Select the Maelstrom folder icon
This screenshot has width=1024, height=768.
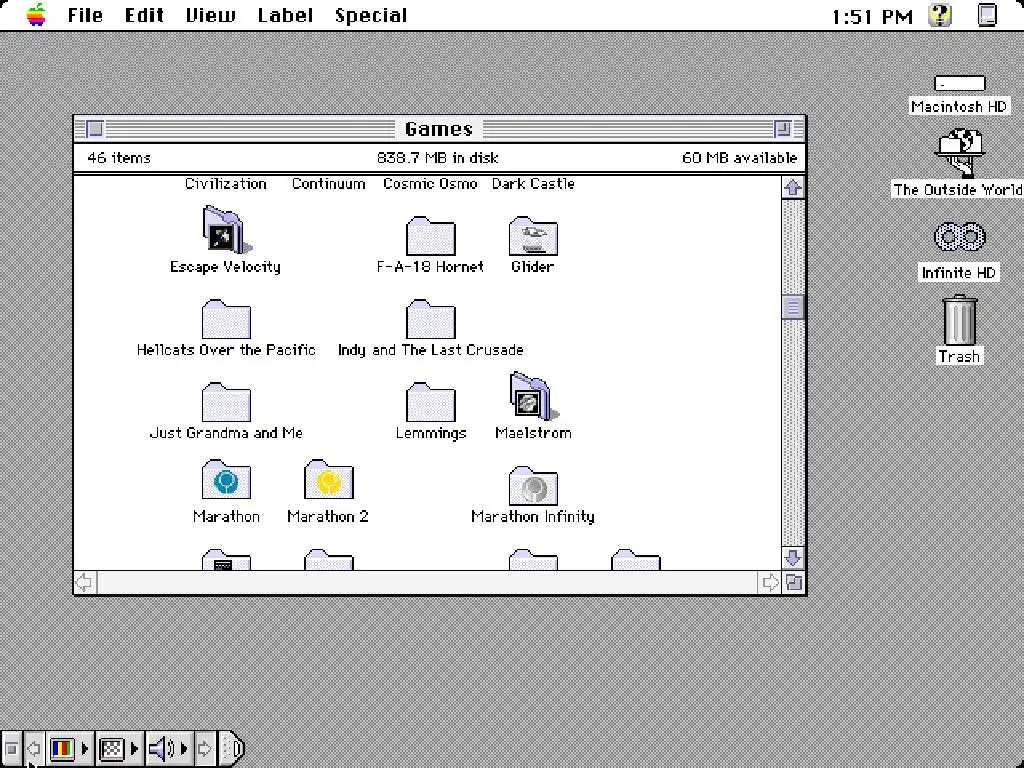click(534, 396)
